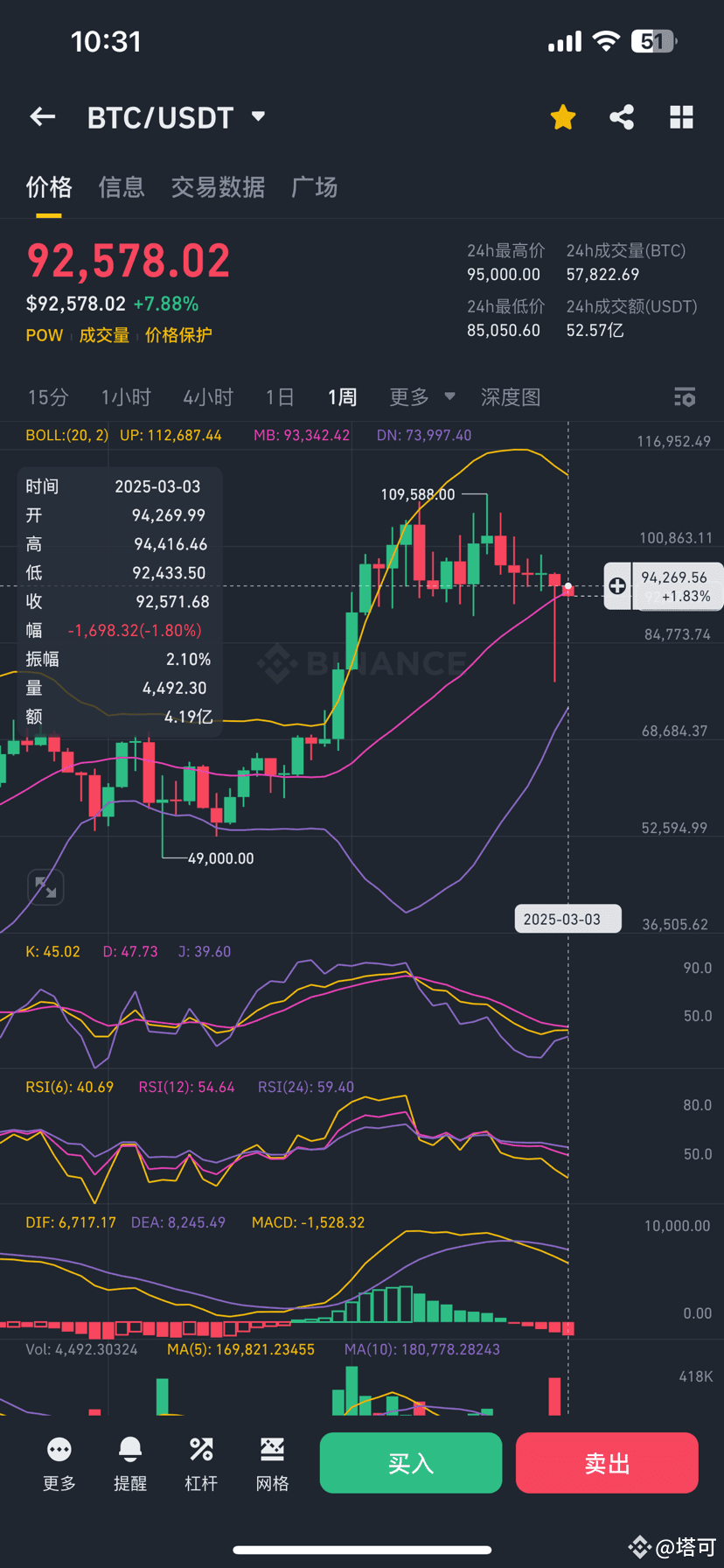Expand chart to fullscreen icon
The image size is (724, 1568).
45,887
